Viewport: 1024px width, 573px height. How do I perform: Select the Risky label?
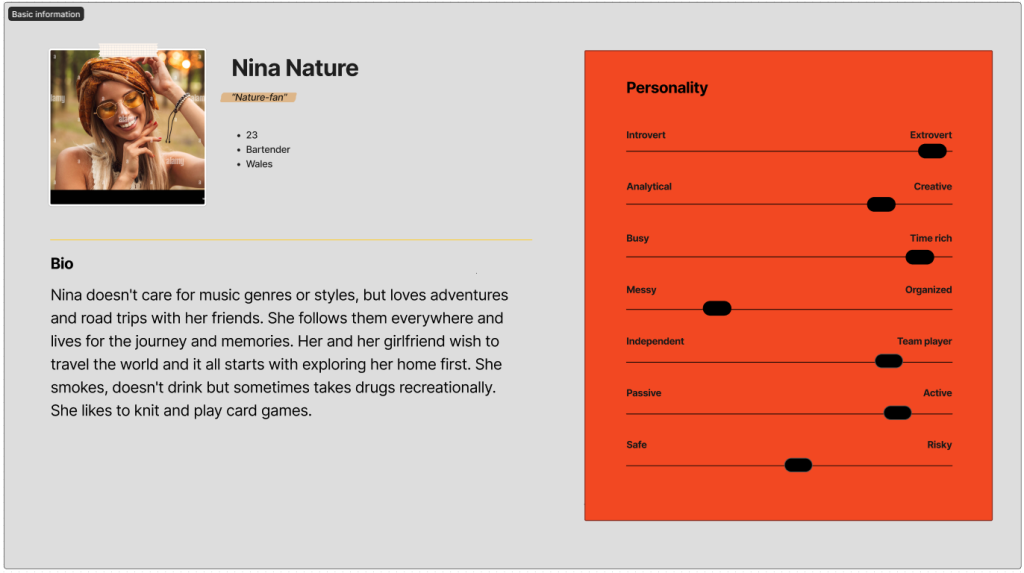939,445
